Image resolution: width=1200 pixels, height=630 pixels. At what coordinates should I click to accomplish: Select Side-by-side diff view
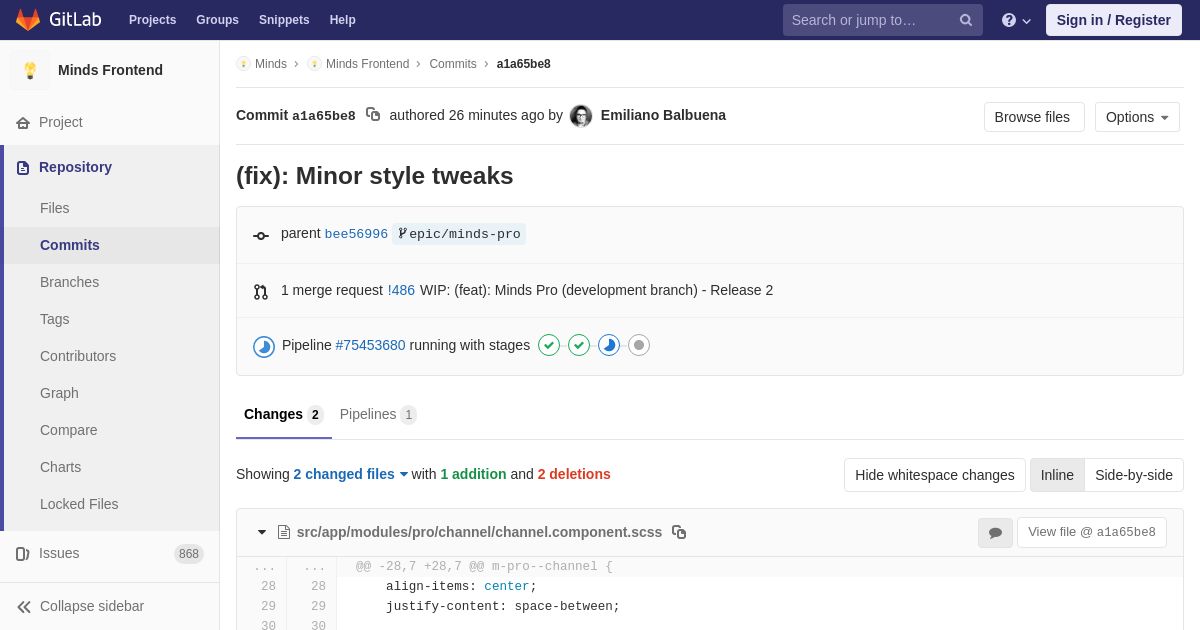coord(1134,475)
